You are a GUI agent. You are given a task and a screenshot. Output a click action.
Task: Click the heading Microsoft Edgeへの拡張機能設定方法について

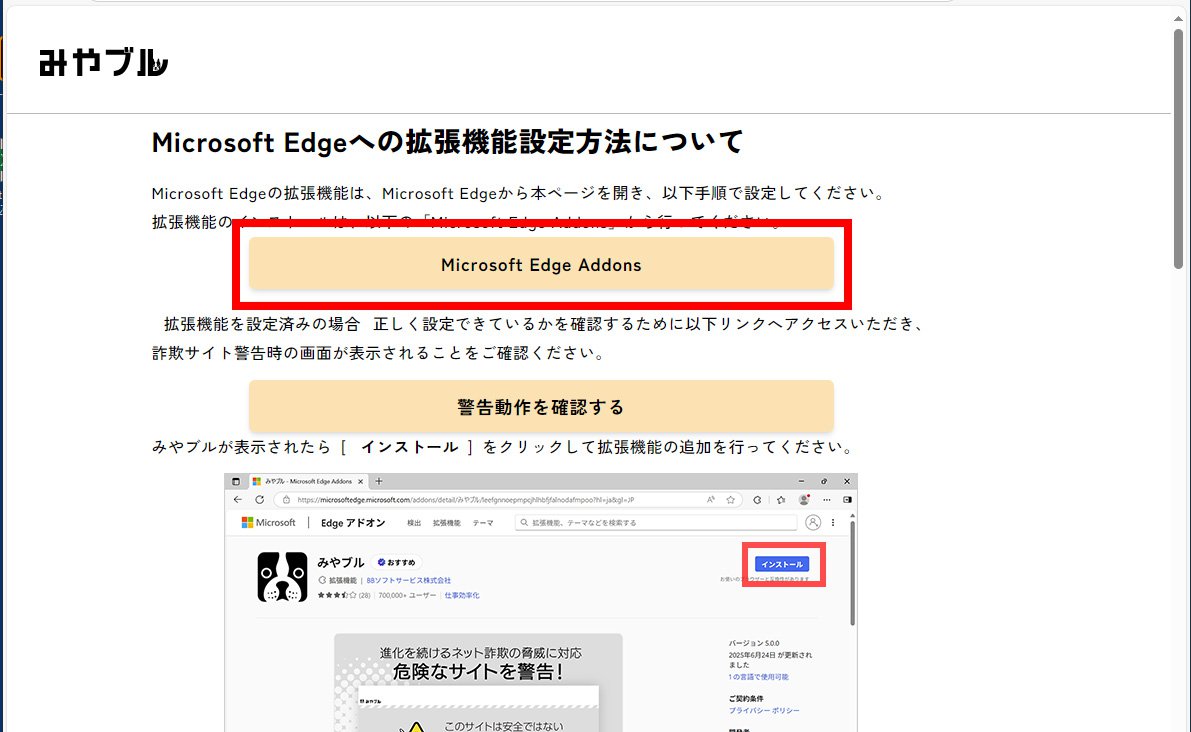pyautogui.click(x=447, y=142)
